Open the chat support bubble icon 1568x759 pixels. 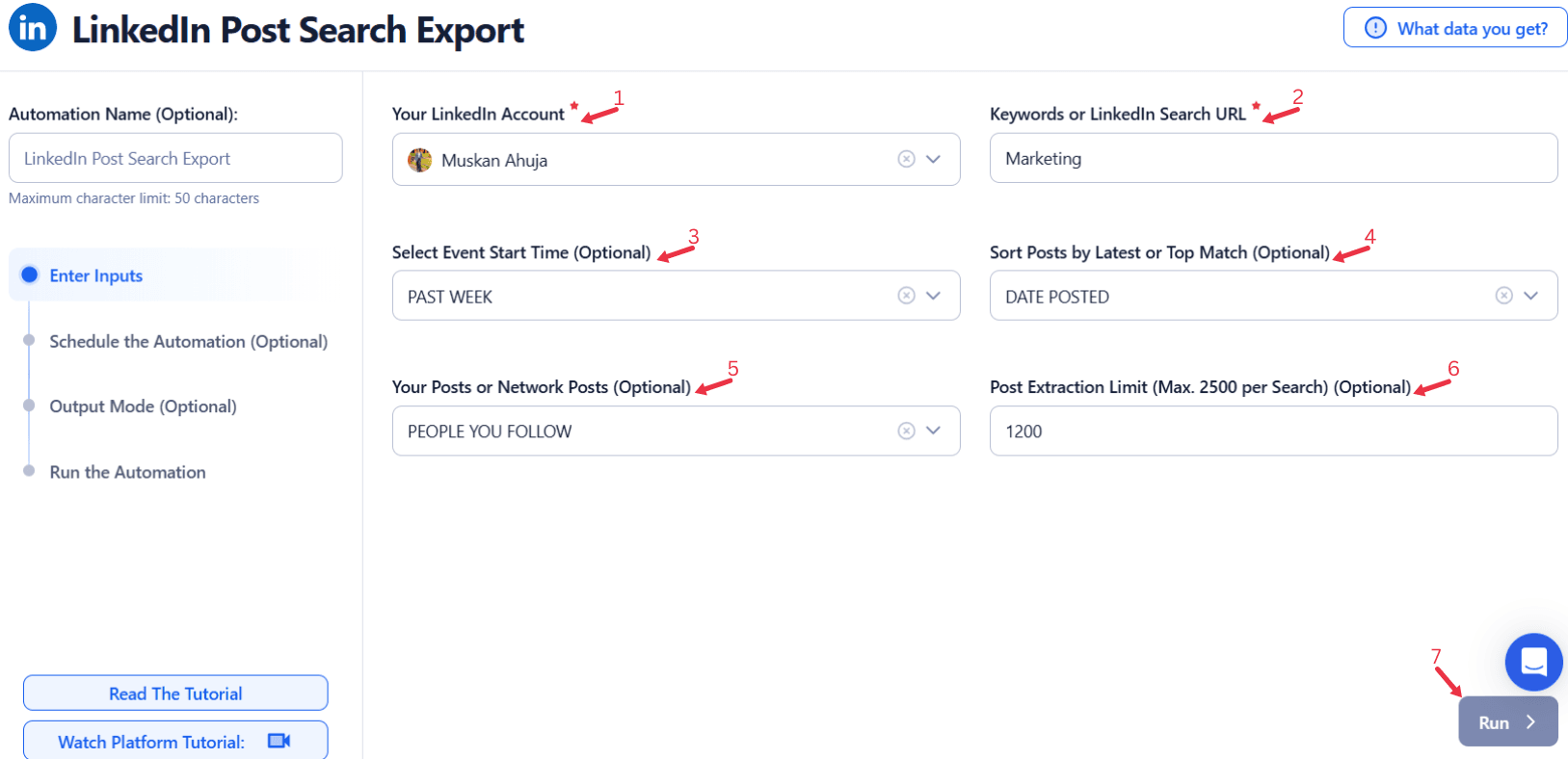pyautogui.click(x=1533, y=662)
